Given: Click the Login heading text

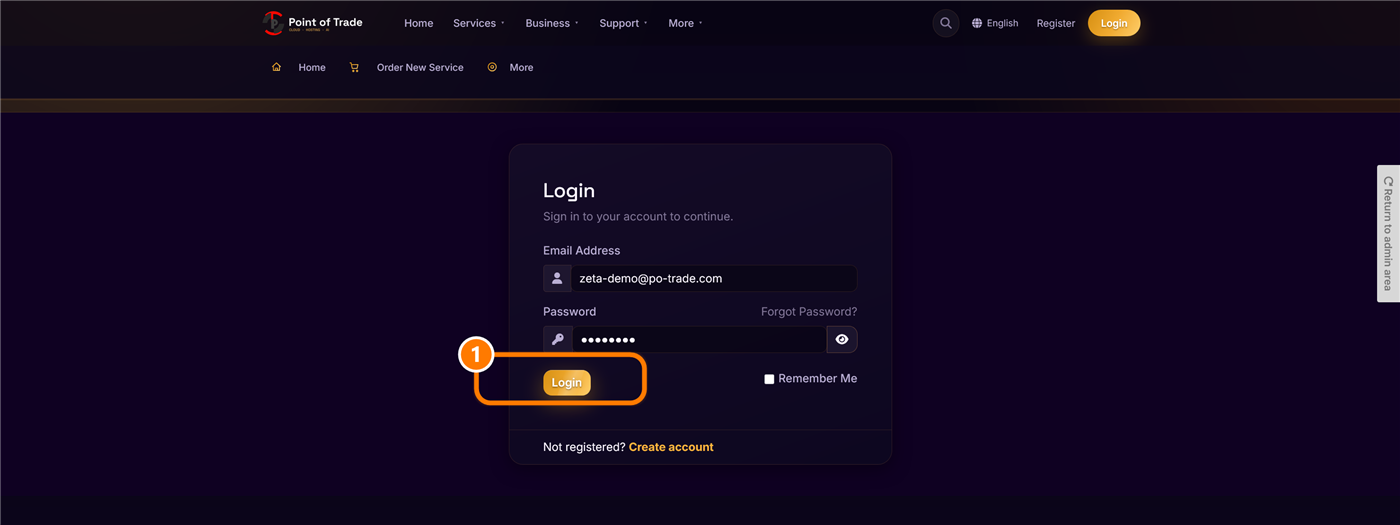Looking at the screenshot, I should click(x=569, y=191).
